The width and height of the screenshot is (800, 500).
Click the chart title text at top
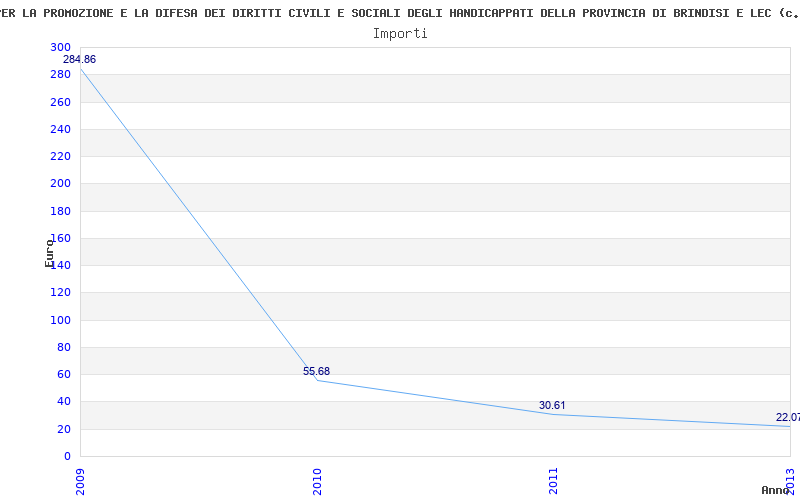[400, 13]
